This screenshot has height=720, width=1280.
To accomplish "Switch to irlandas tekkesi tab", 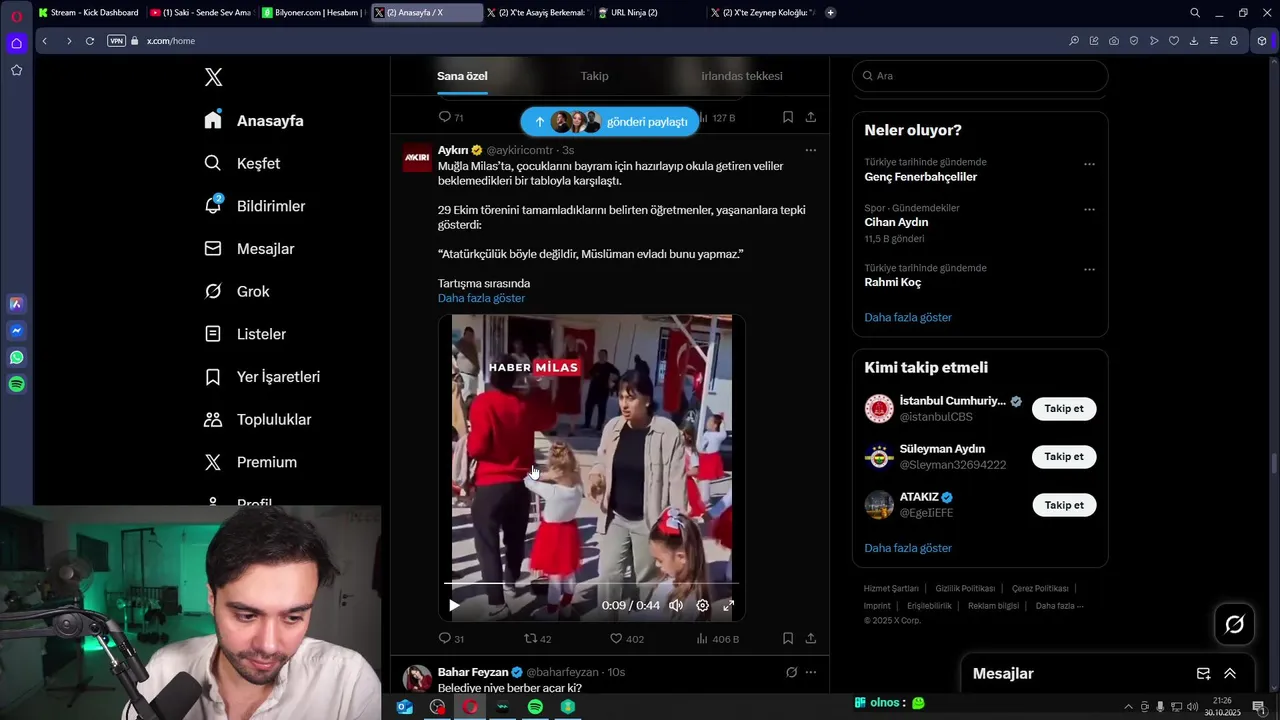I will (742, 76).
